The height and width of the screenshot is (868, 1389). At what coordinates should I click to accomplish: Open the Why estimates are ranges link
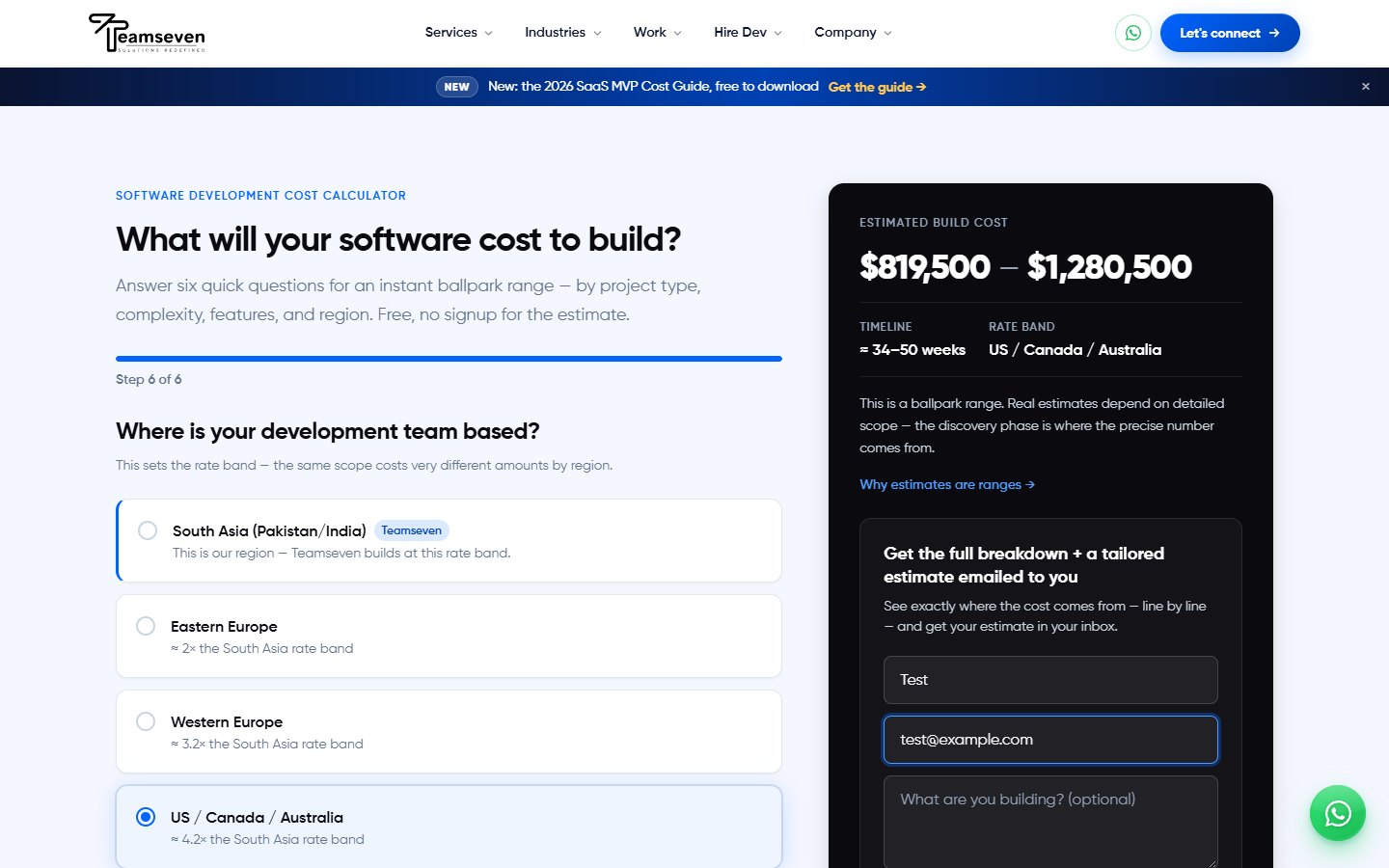(x=947, y=484)
